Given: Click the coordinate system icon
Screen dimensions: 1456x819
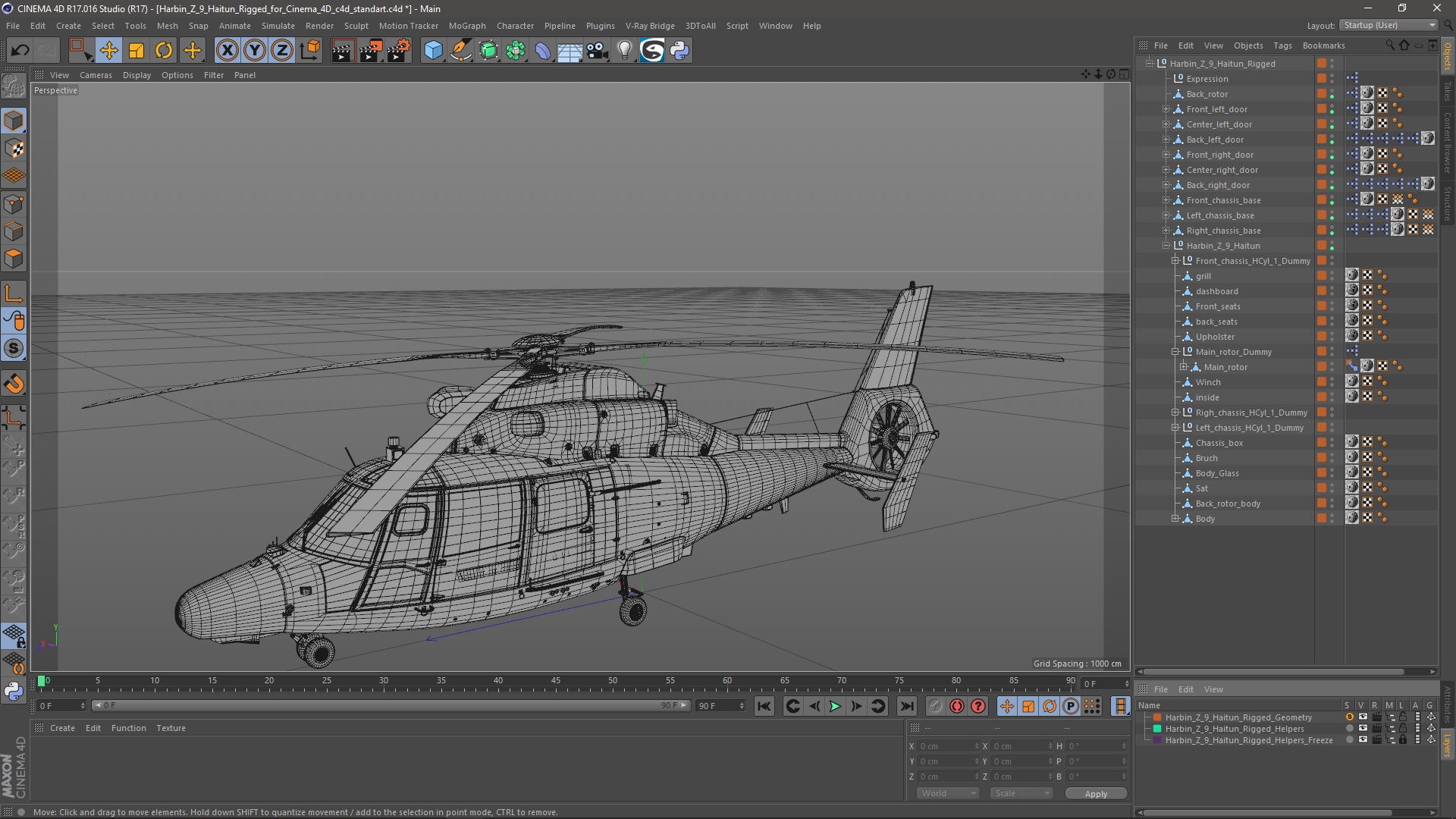Looking at the screenshot, I should [309, 51].
